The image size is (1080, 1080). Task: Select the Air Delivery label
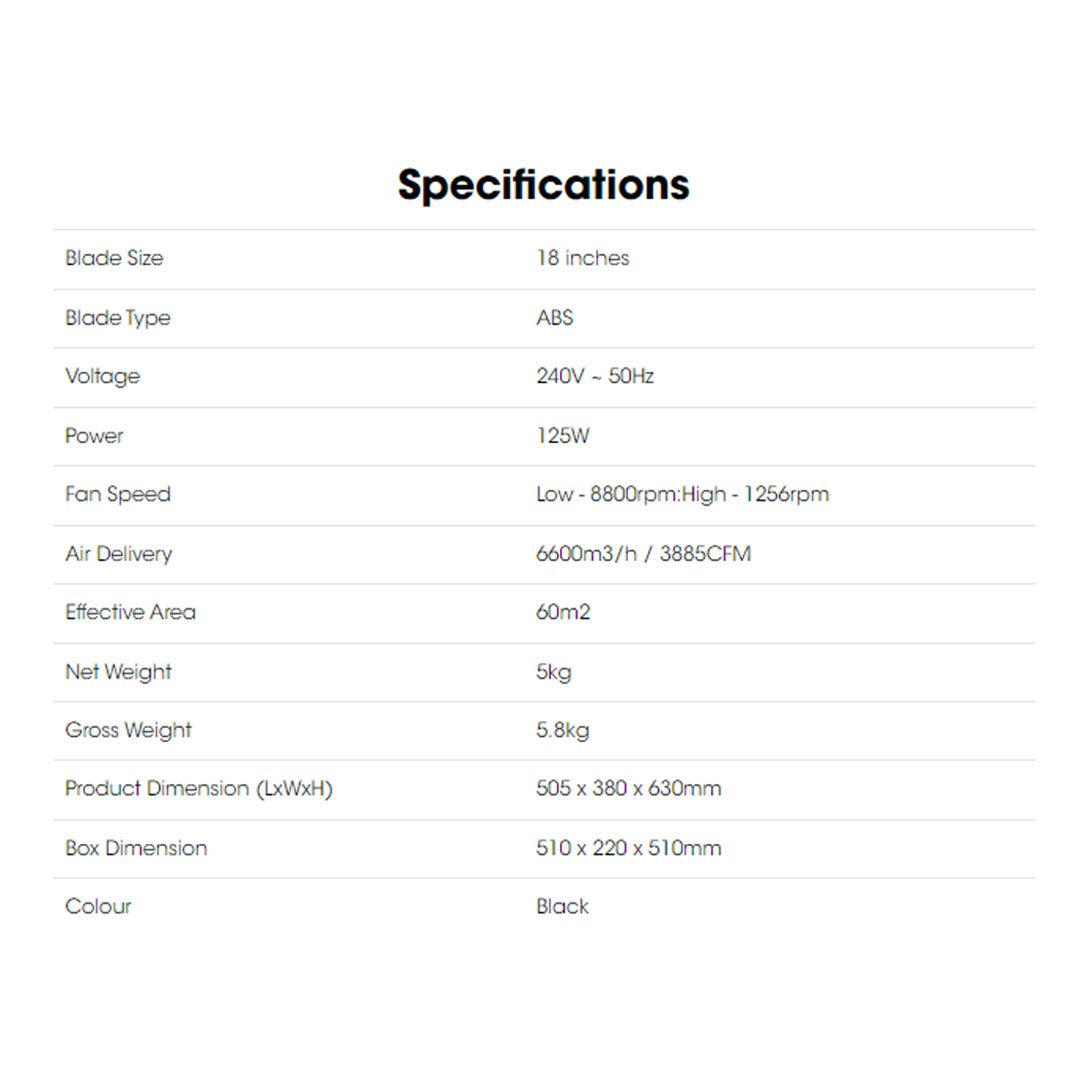(118, 553)
